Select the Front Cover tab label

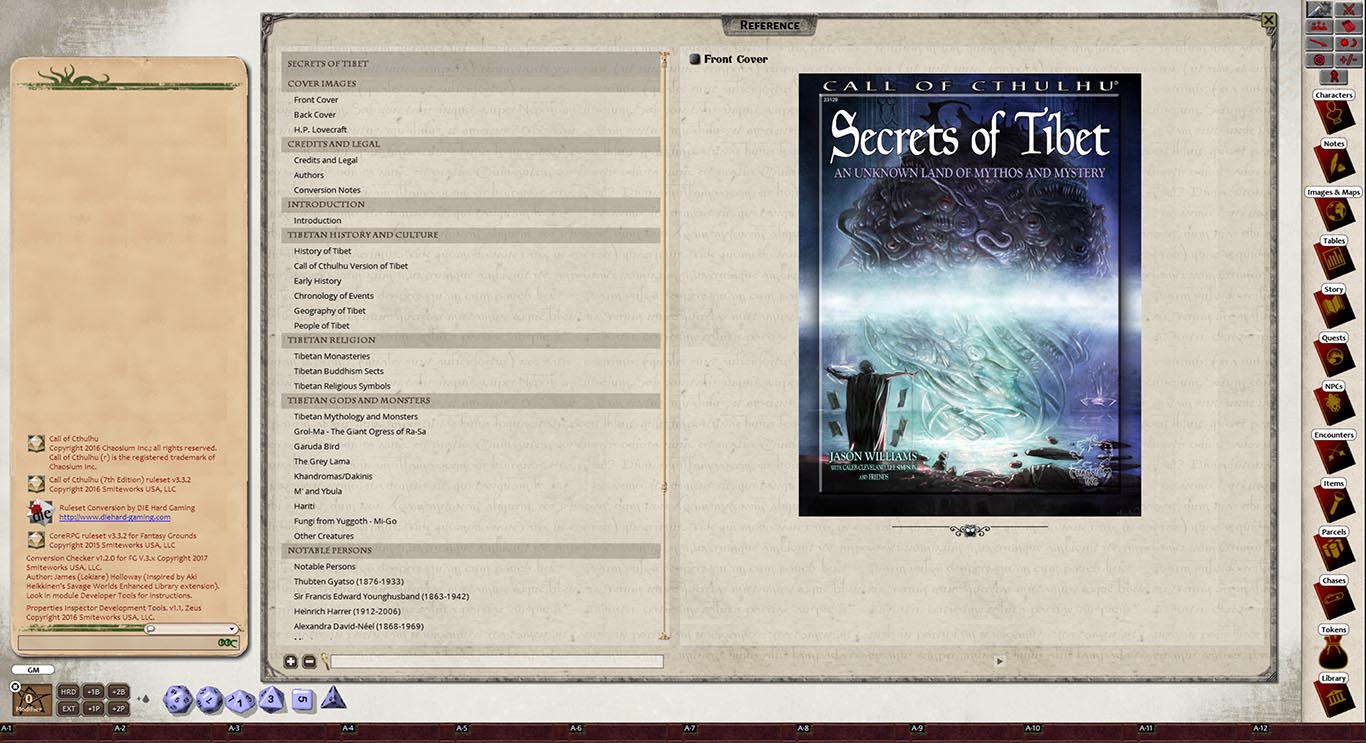pyautogui.click(x=735, y=58)
